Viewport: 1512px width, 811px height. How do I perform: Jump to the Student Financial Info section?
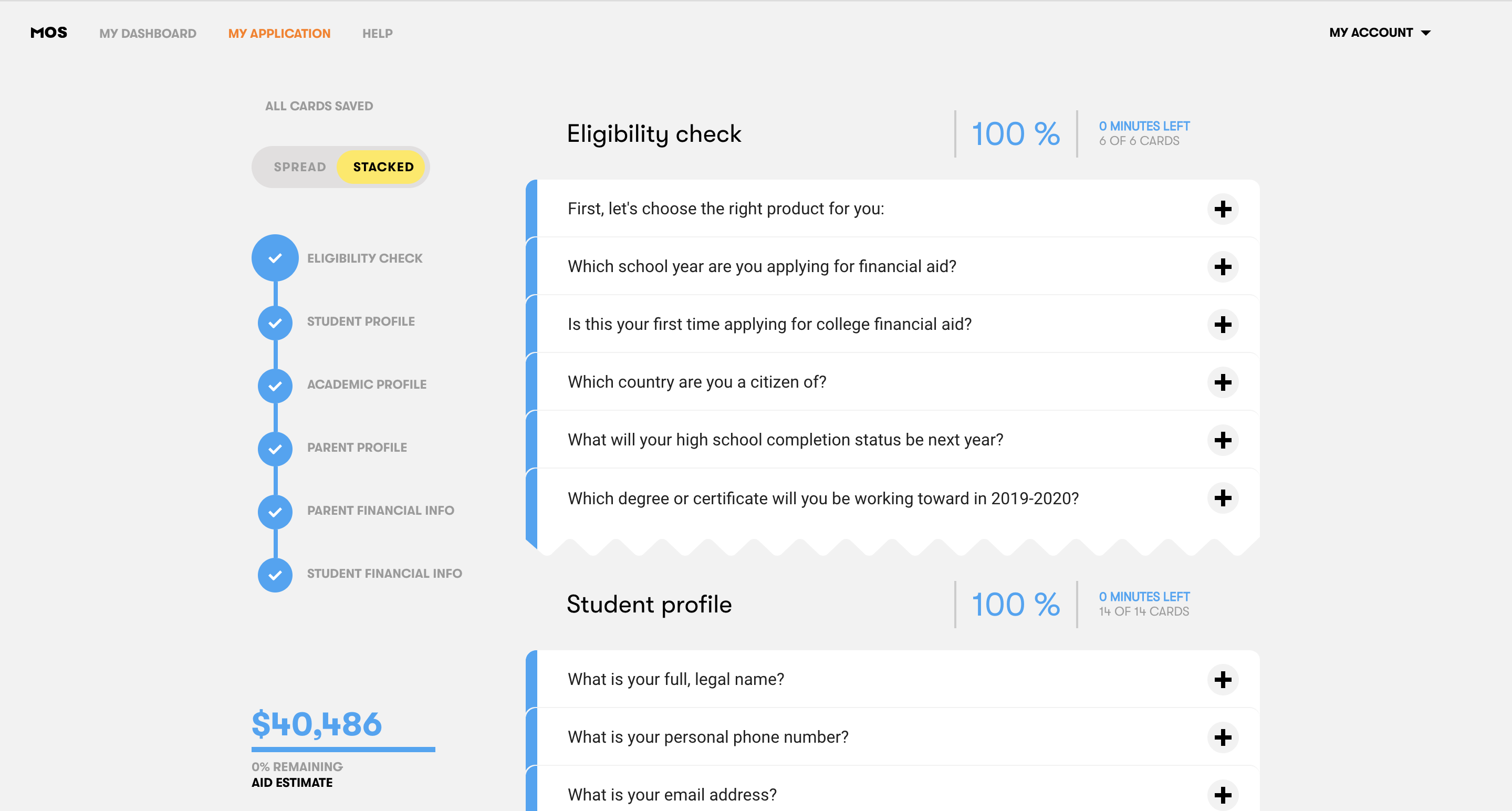[x=384, y=574]
